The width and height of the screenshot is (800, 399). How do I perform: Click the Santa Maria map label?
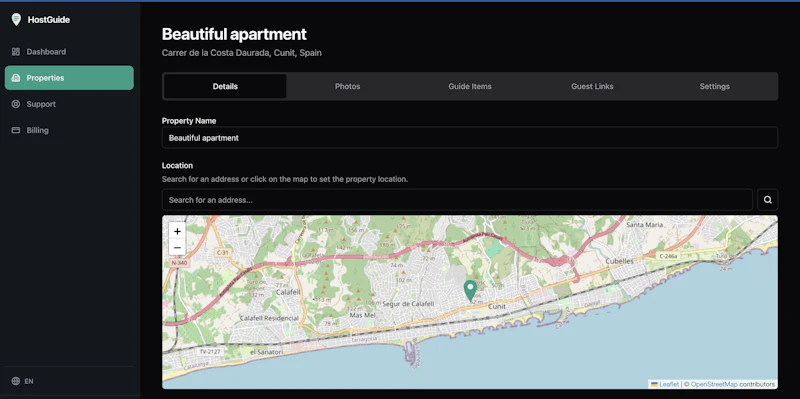(x=644, y=225)
